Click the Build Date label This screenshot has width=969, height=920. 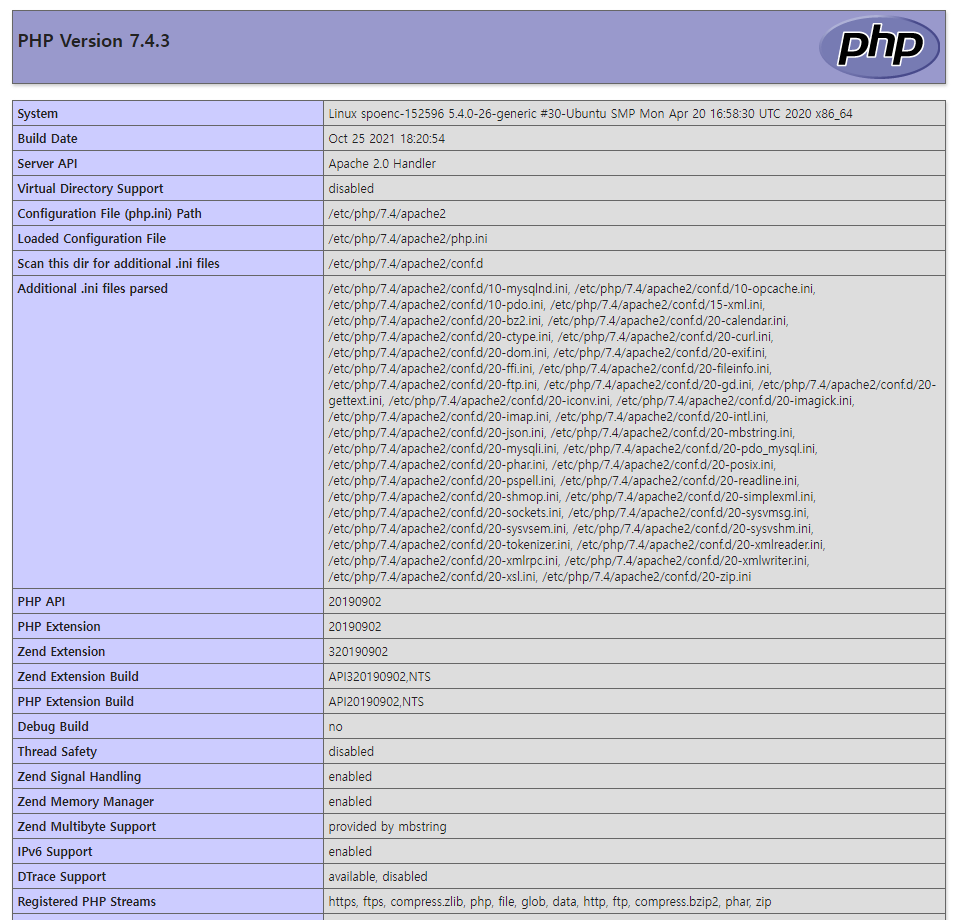click(48, 138)
